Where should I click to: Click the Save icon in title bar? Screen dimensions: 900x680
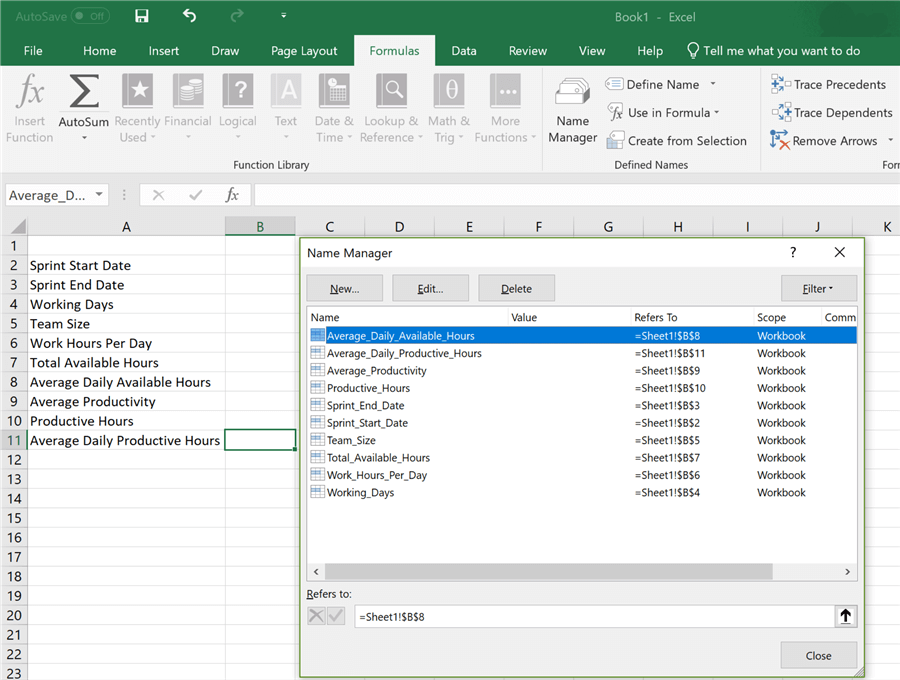point(141,17)
